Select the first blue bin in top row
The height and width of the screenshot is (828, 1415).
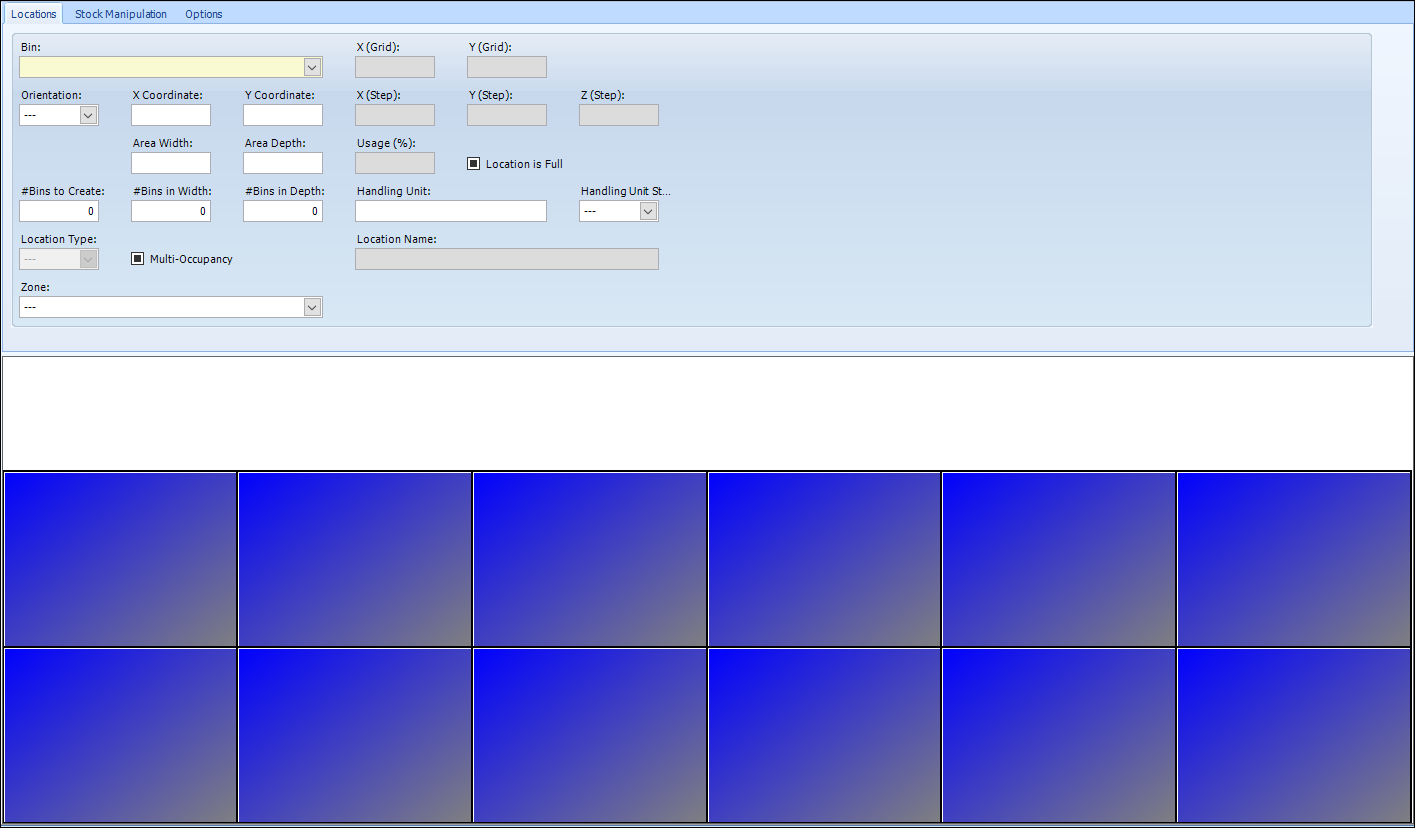120,559
